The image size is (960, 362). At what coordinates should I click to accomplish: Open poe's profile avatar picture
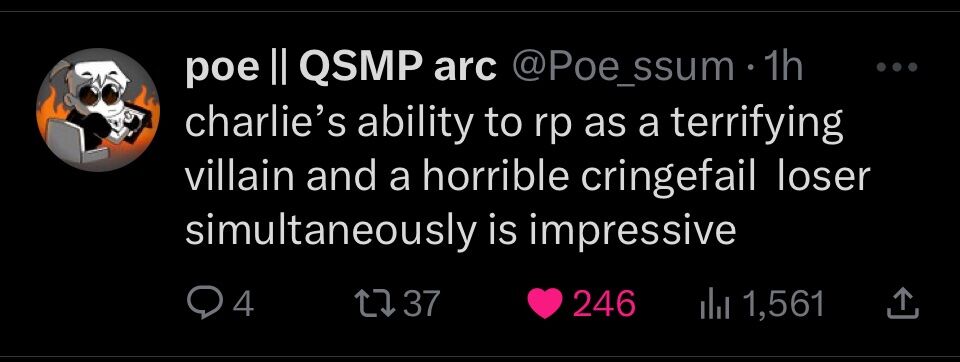[98, 110]
